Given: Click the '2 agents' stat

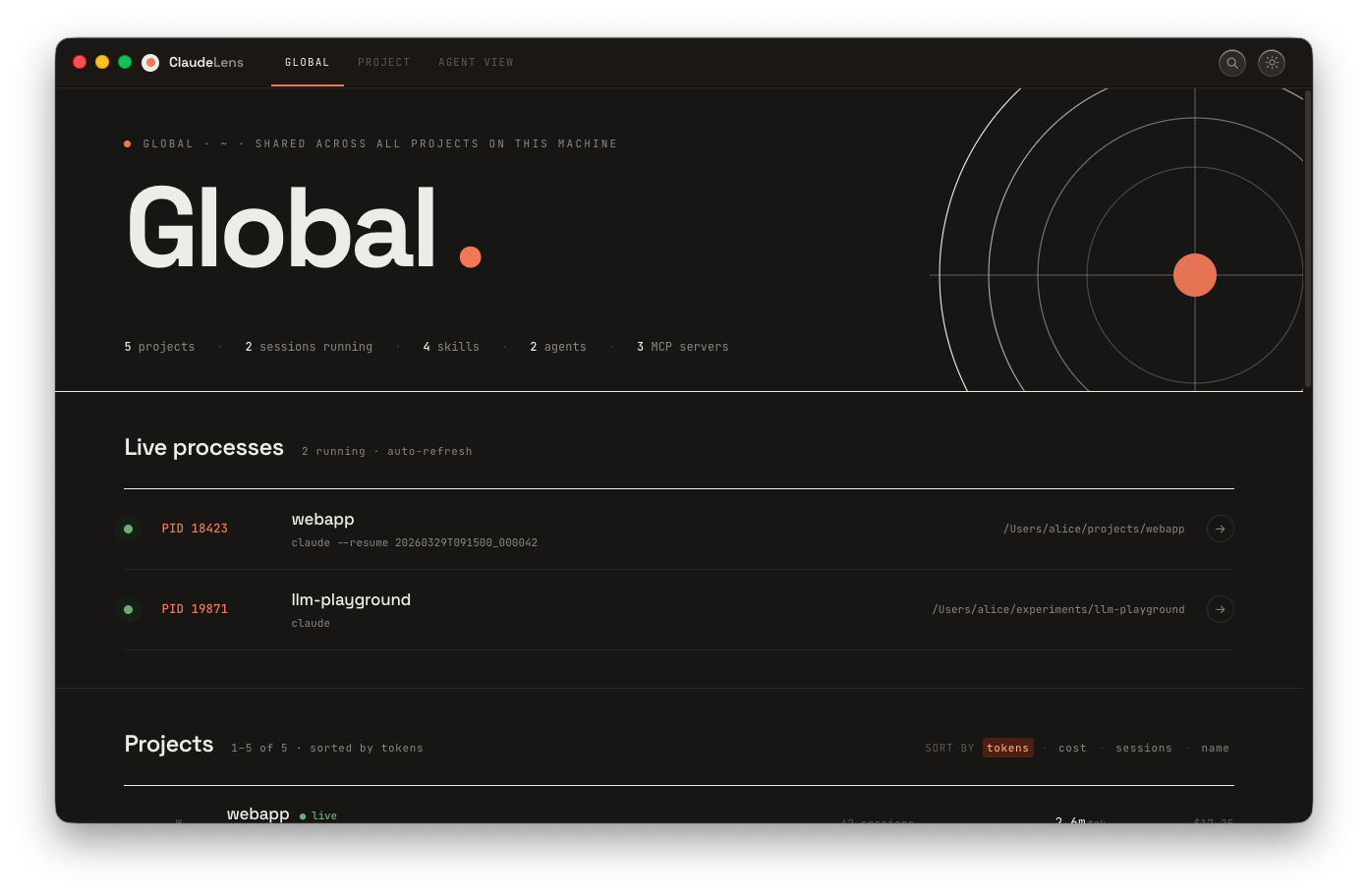Looking at the screenshot, I should point(558,347).
